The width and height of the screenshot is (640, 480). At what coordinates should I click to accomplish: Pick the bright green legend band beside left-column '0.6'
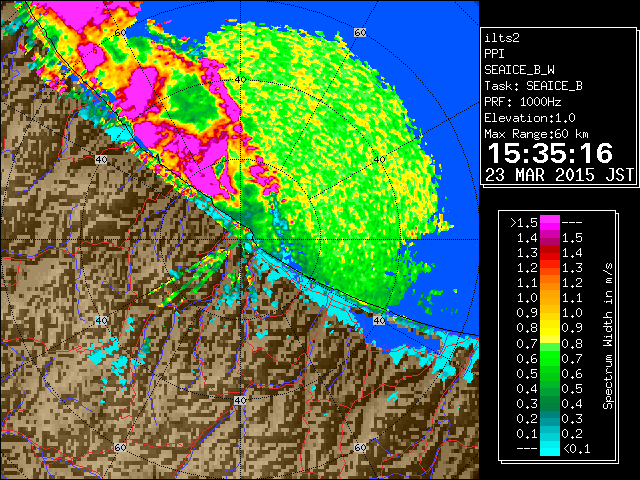(550, 358)
